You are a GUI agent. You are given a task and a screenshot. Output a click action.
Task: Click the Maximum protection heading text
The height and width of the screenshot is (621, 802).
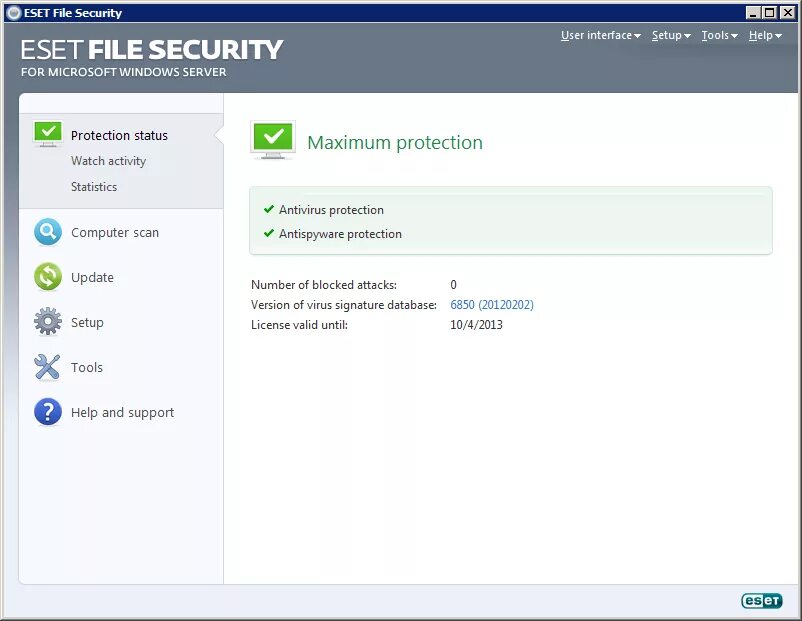click(394, 142)
